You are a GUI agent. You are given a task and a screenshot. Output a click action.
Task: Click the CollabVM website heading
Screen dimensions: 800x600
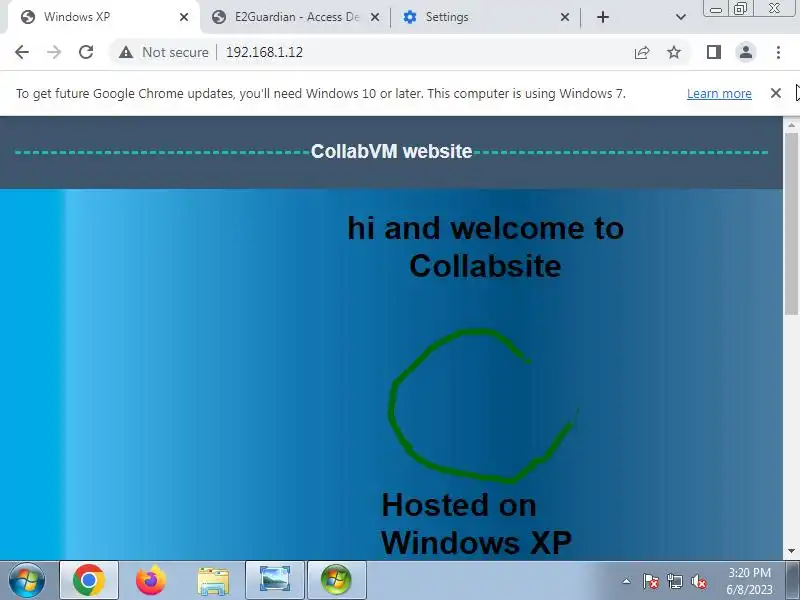[391, 152]
